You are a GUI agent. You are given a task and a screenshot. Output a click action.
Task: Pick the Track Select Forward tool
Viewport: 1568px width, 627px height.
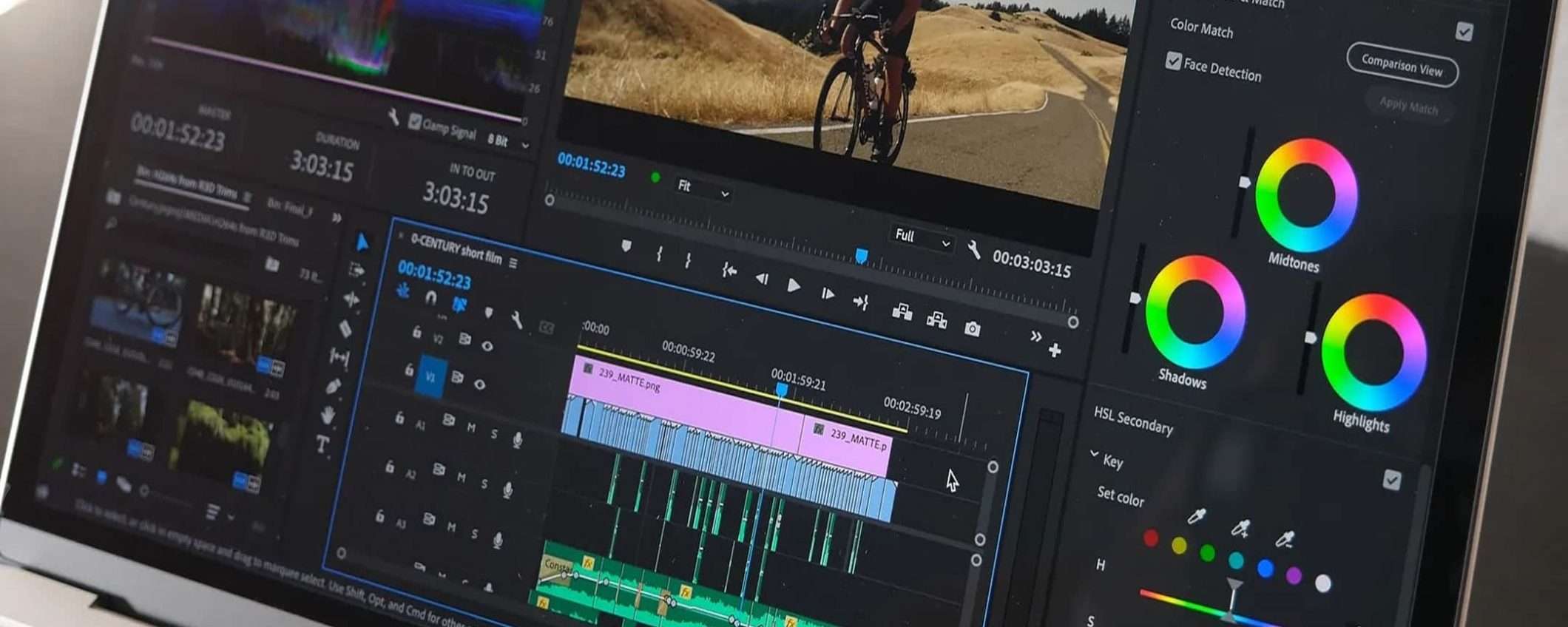point(356,271)
